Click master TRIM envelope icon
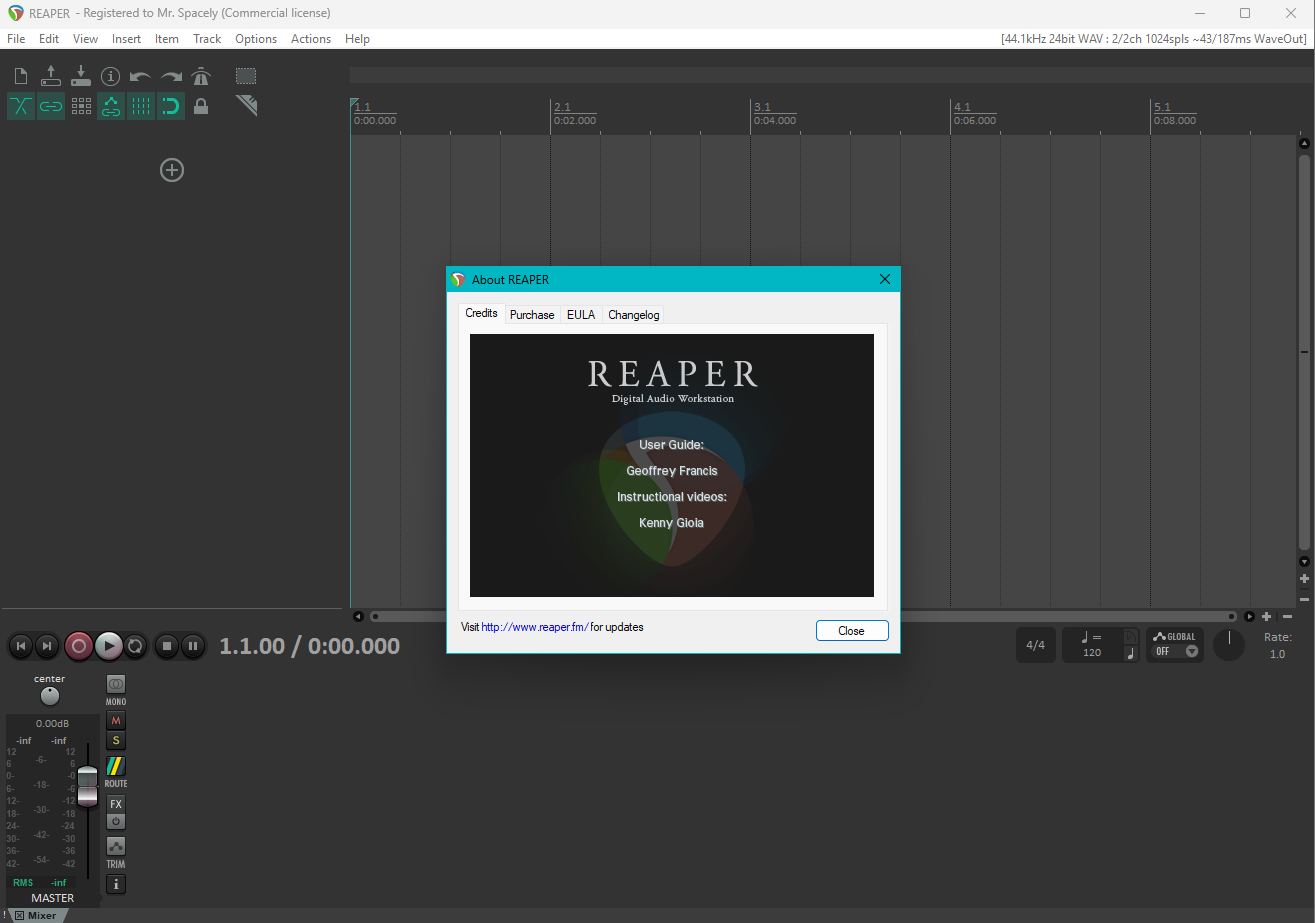Screen dimensions: 1315x923 (116, 846)
